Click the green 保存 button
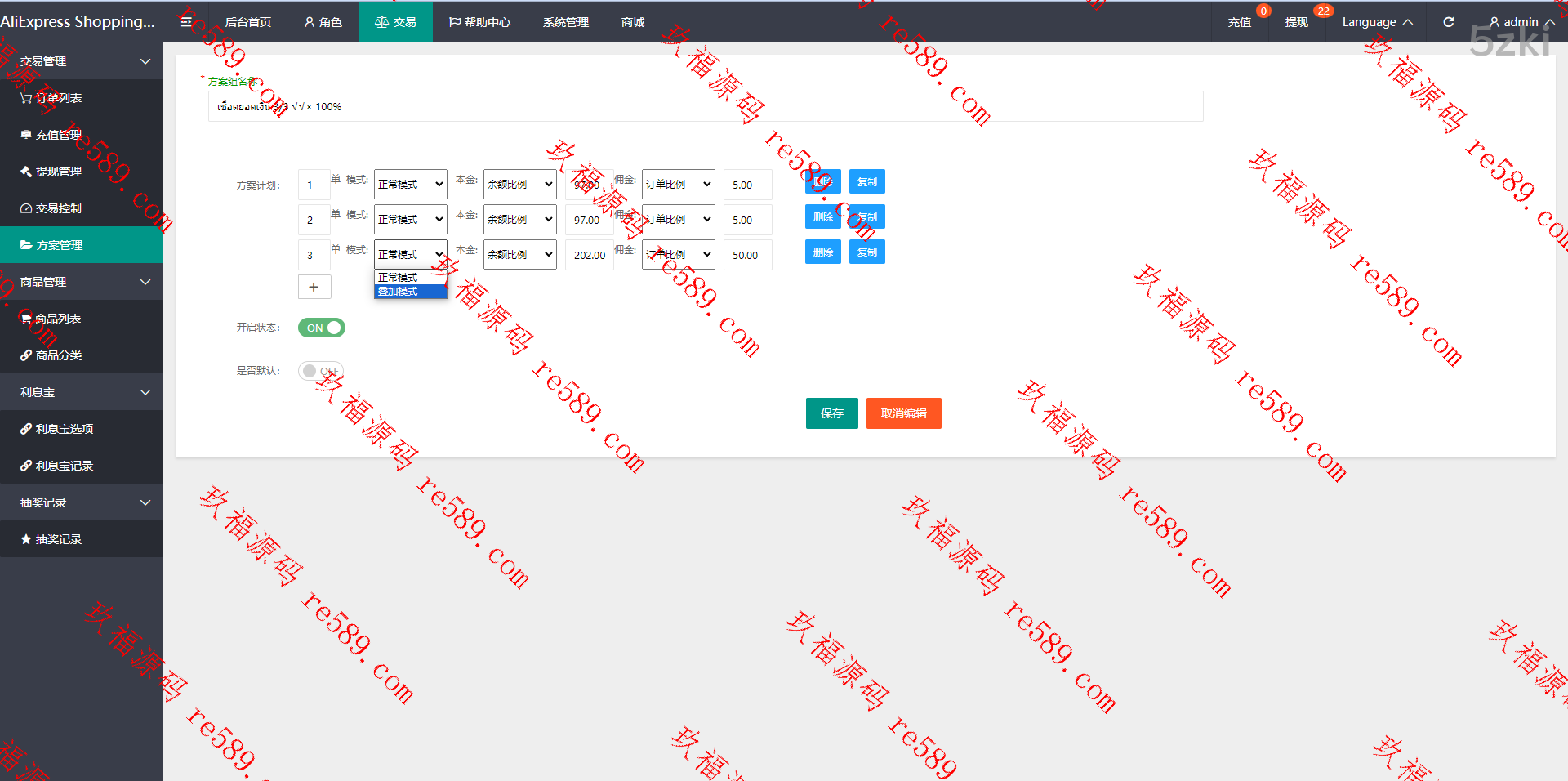This screenshot has height=781, width=1568. [x=831, y=413]
